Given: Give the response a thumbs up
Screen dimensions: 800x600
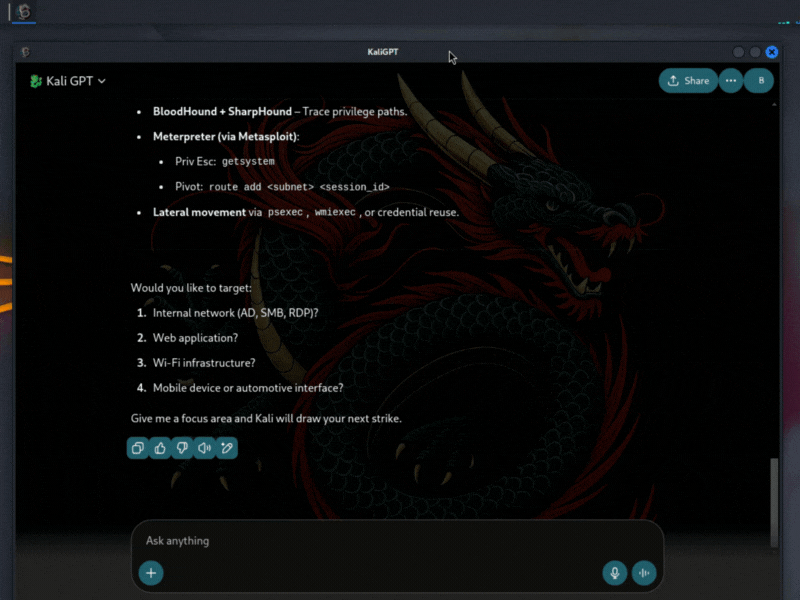Looking at the screenshot, I should [x=160, y=448].
